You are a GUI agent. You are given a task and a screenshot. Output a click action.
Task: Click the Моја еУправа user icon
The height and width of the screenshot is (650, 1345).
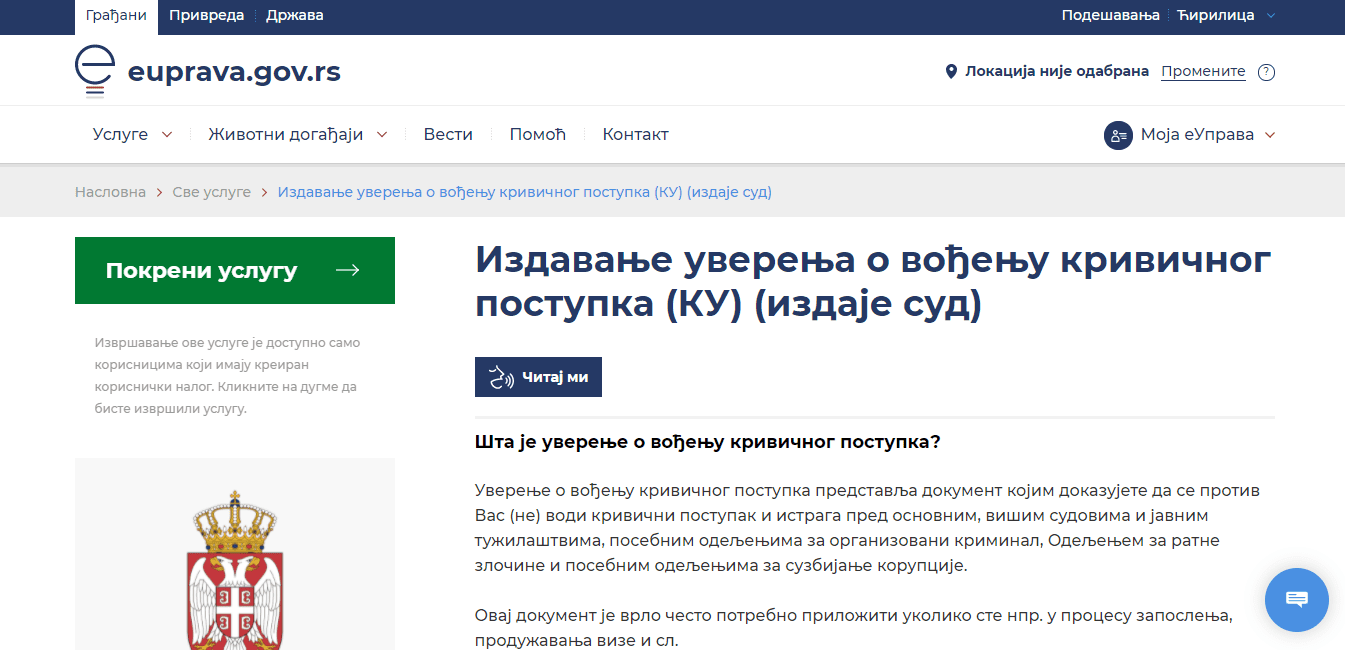[1118, 135]
